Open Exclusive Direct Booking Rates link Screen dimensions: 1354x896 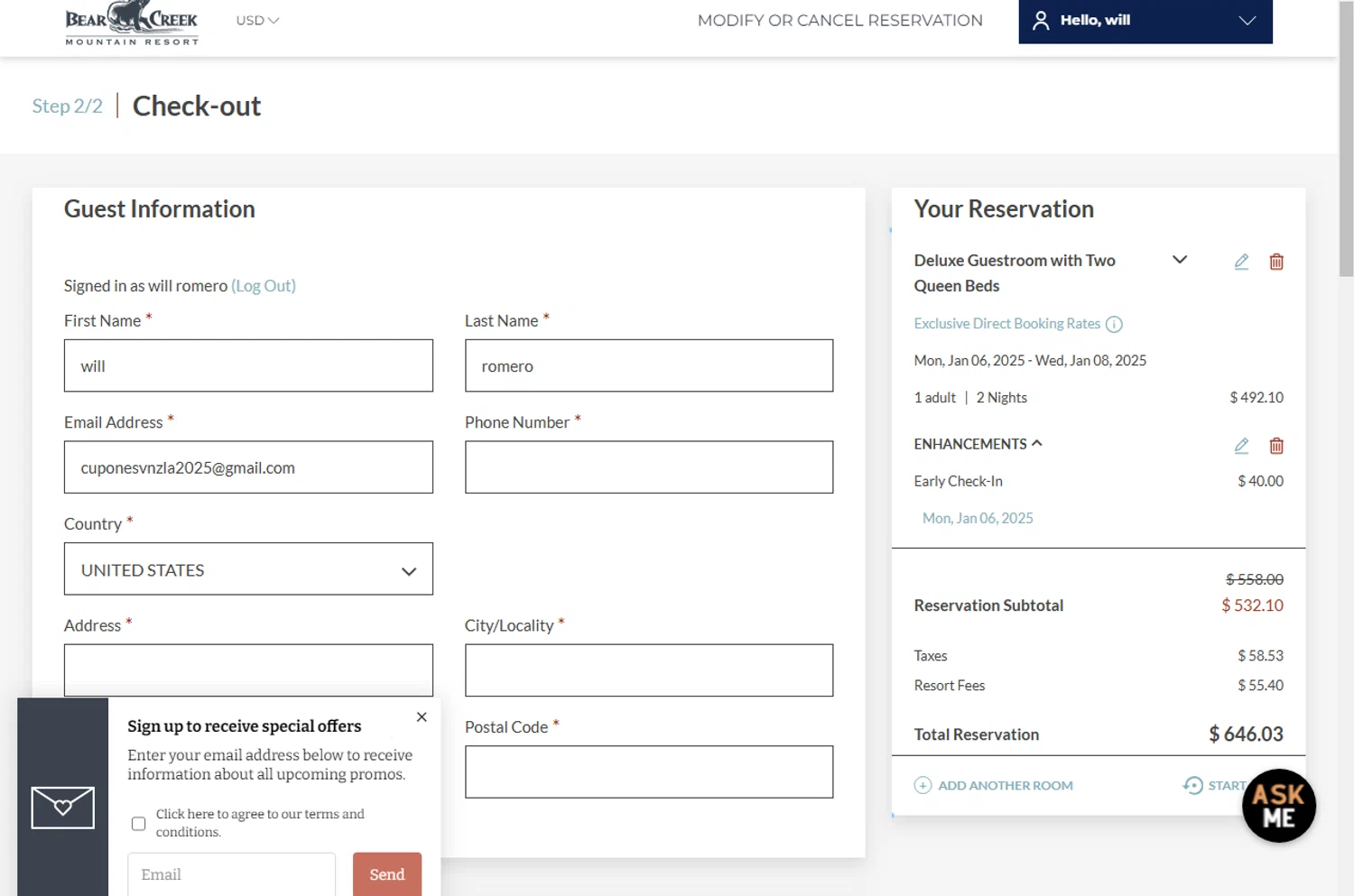coord(1006,323)
